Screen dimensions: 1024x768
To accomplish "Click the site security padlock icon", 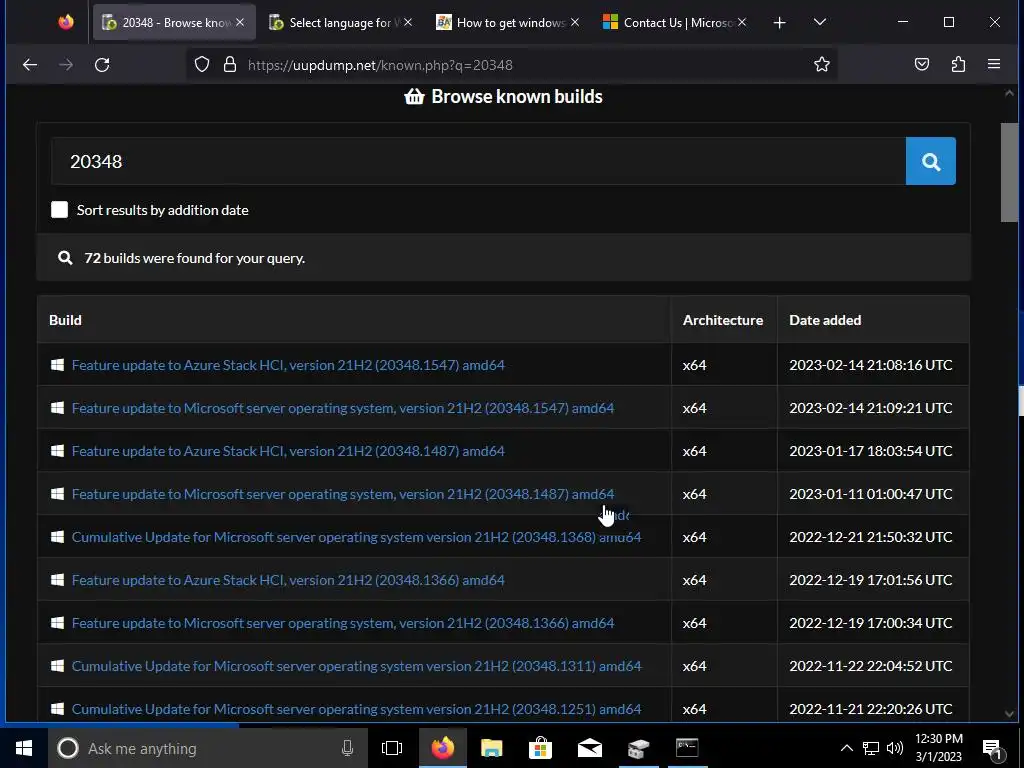I will (x=230, y=65).
